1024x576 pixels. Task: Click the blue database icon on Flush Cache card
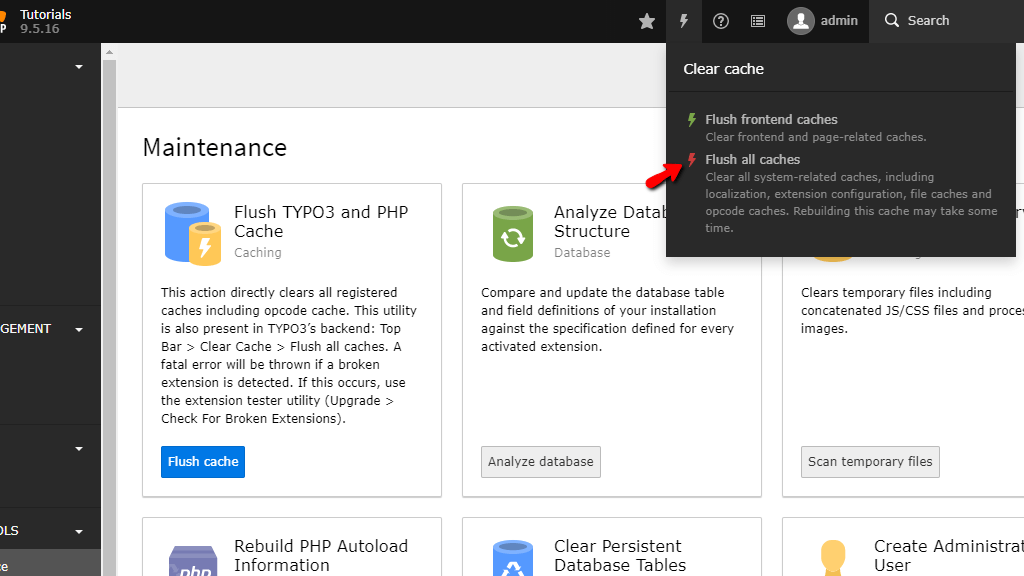click(192, 232)
